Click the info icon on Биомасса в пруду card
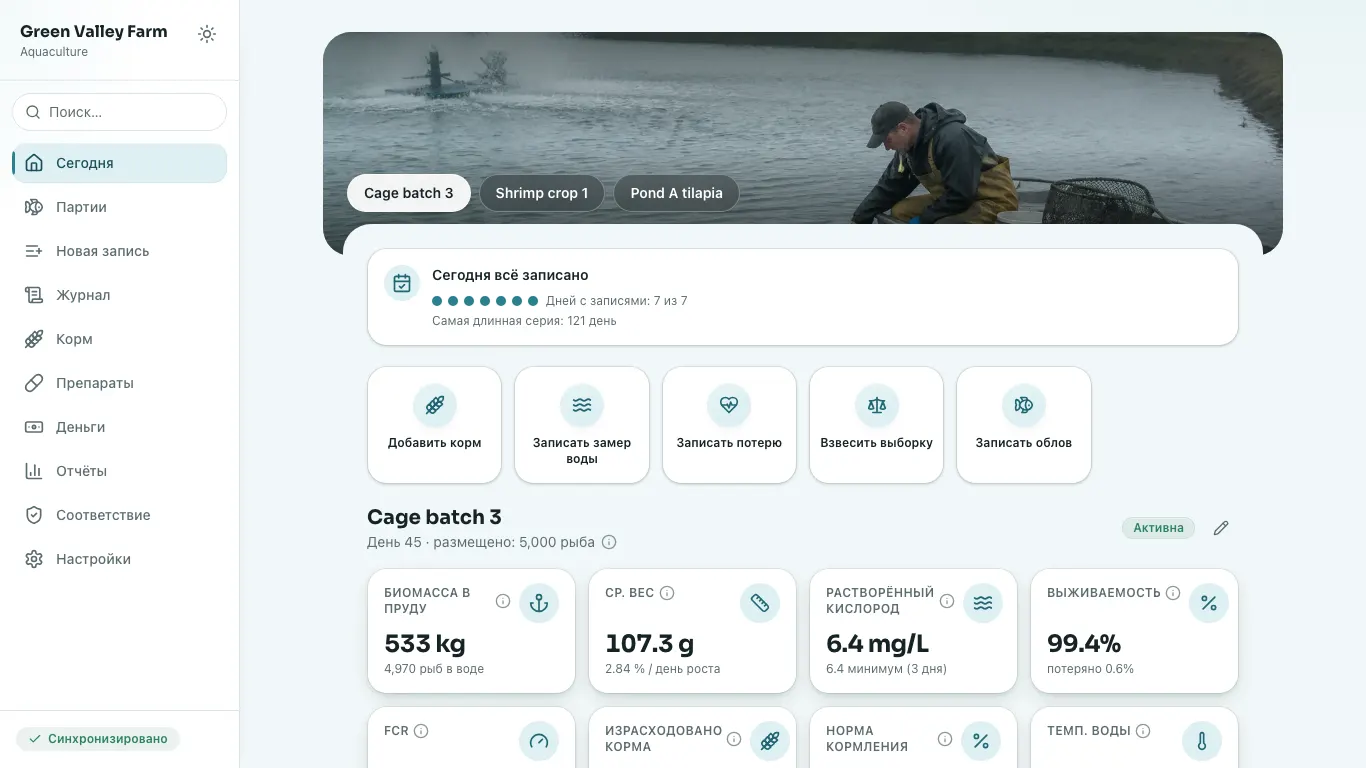 pos(503,601)
